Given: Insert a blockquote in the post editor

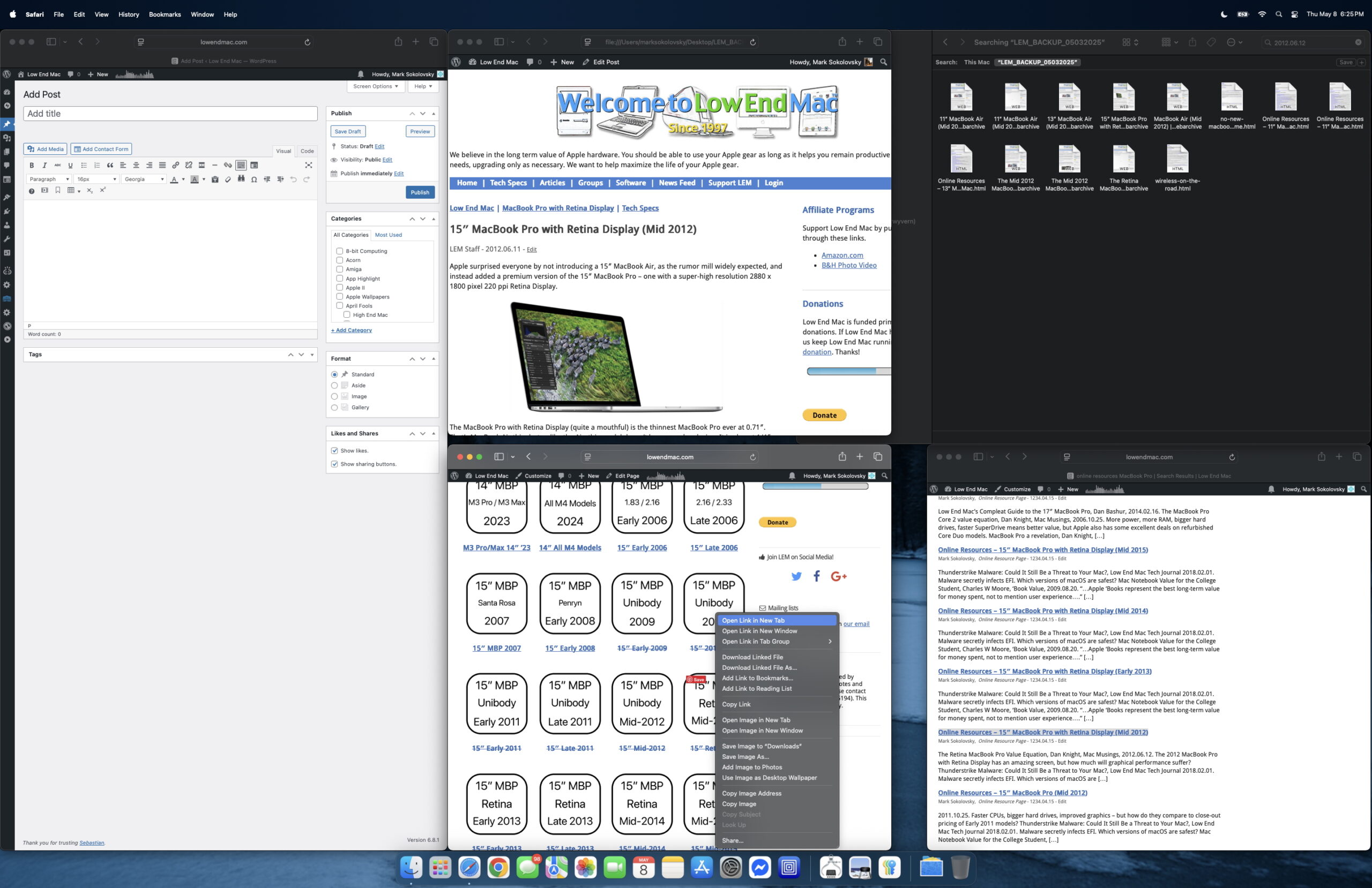Looking at the screenshot, I should (x=110, y=166).
